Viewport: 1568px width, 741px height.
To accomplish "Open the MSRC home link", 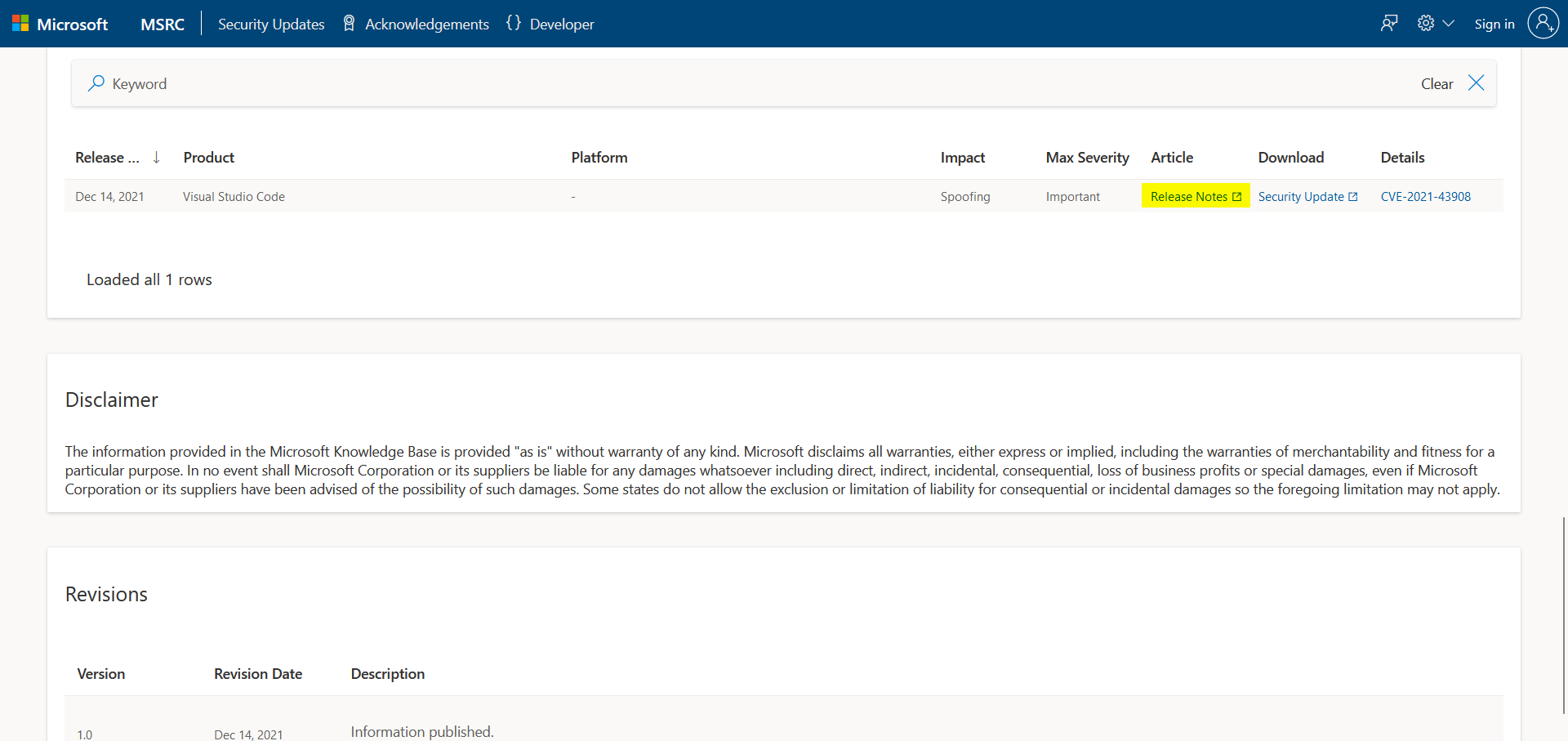I will (x=163, y=25).
